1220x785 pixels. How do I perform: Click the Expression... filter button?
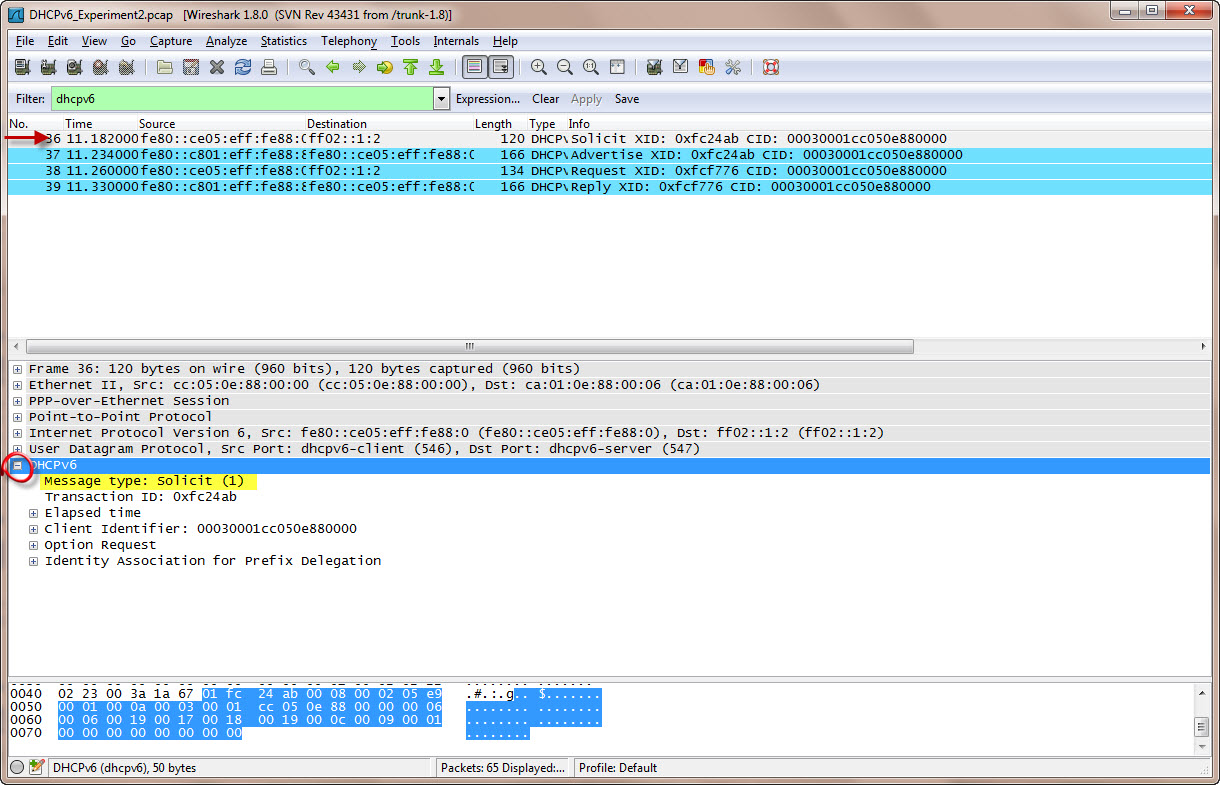(x=487, y=99)
